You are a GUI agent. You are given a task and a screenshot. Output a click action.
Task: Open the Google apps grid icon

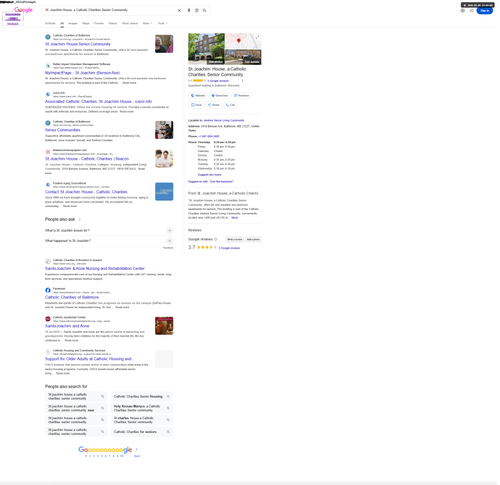click(471, 11)
